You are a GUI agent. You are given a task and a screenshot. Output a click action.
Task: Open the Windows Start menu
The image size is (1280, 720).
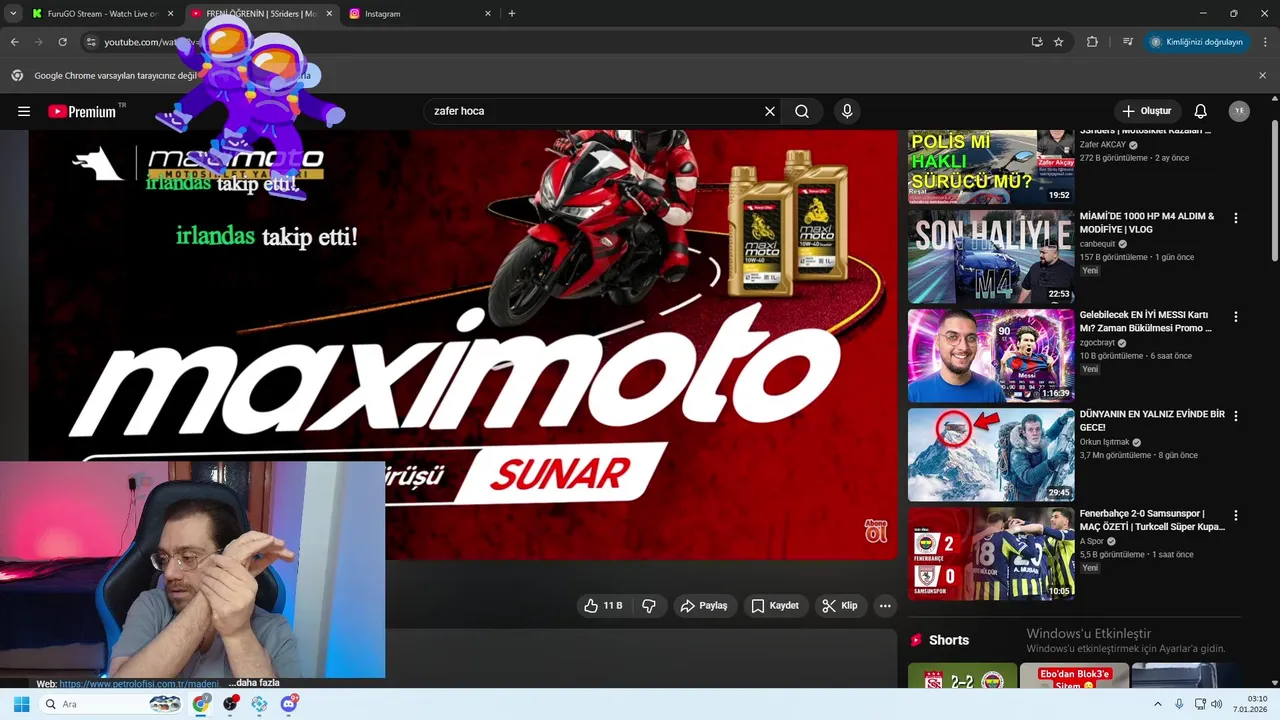[x=21, y=704]
